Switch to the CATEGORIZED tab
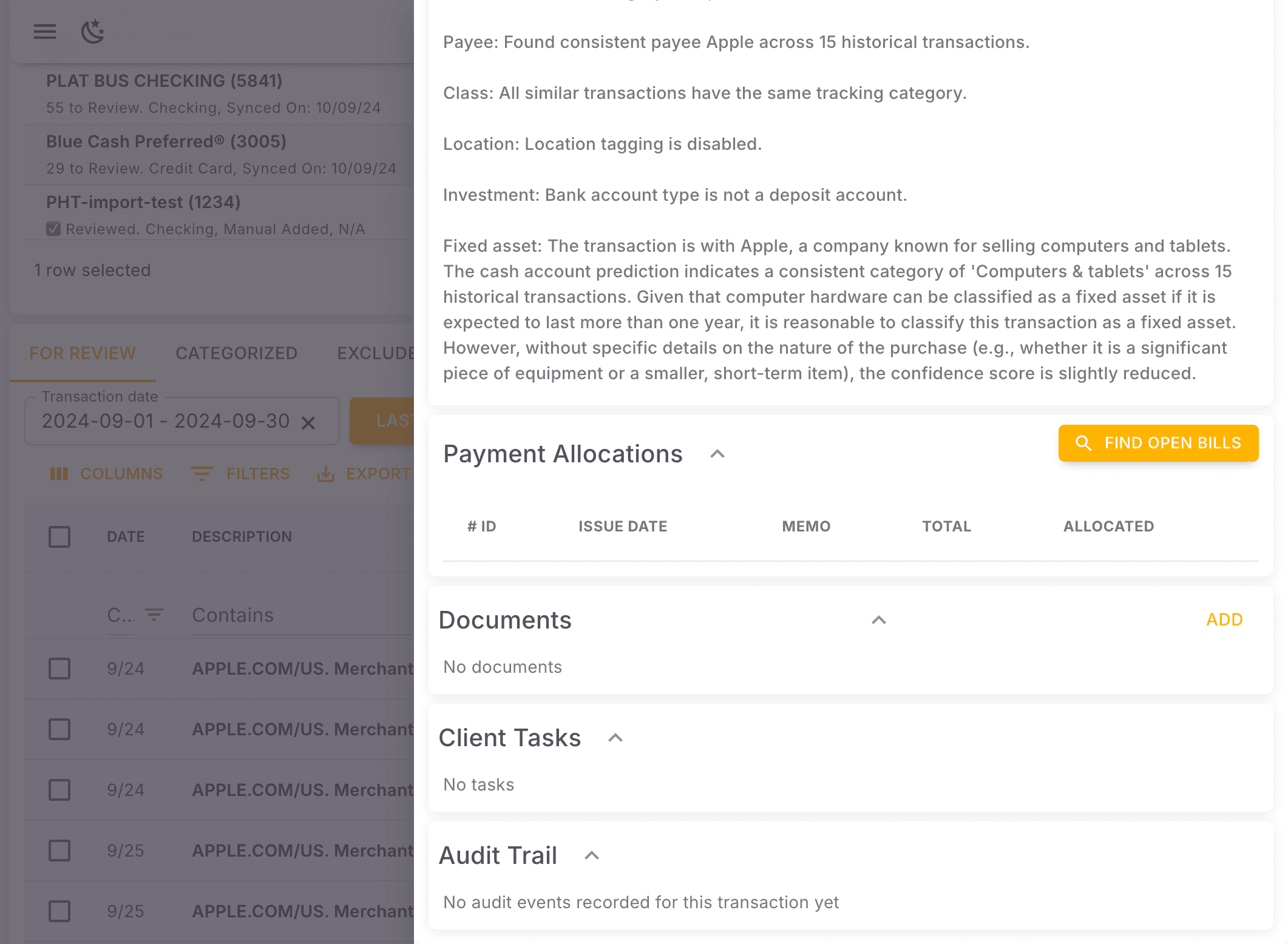The image size is (1288, 944). pyautogui.click(x=236, y=353)
